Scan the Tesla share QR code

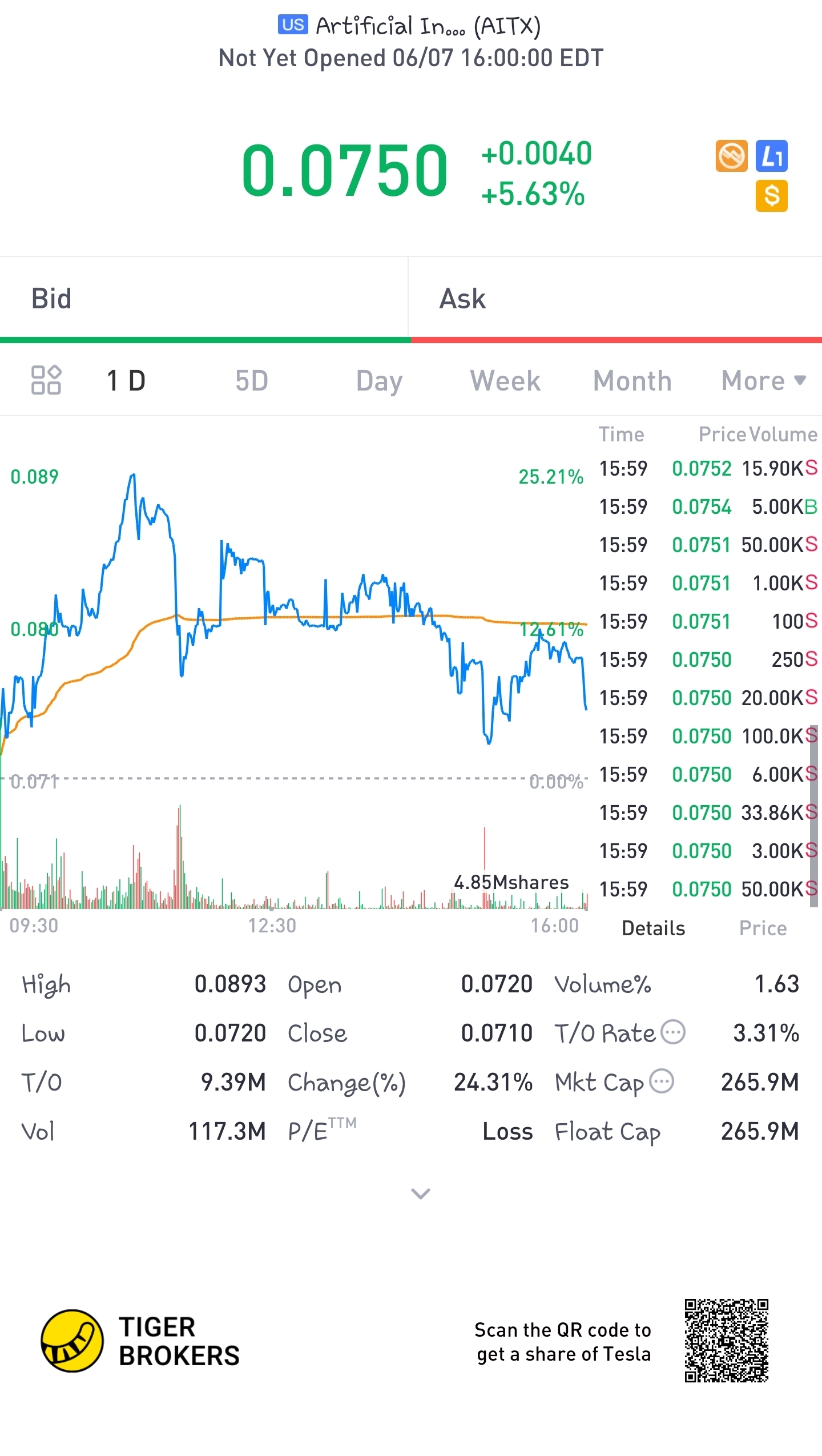(x=726, y=1341)
